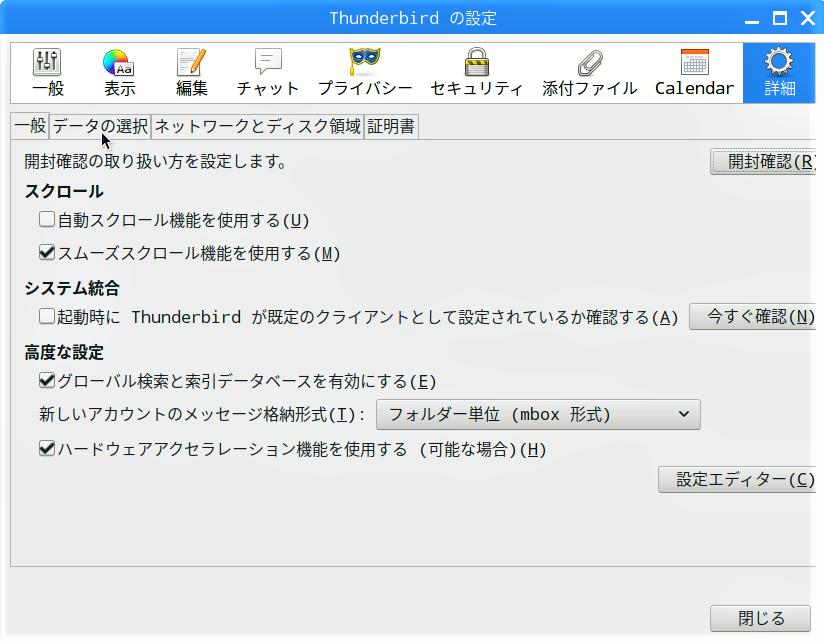Maximize the Thunderbird の設定 window
The image size is (824, 642).
[x=780, y=18]
